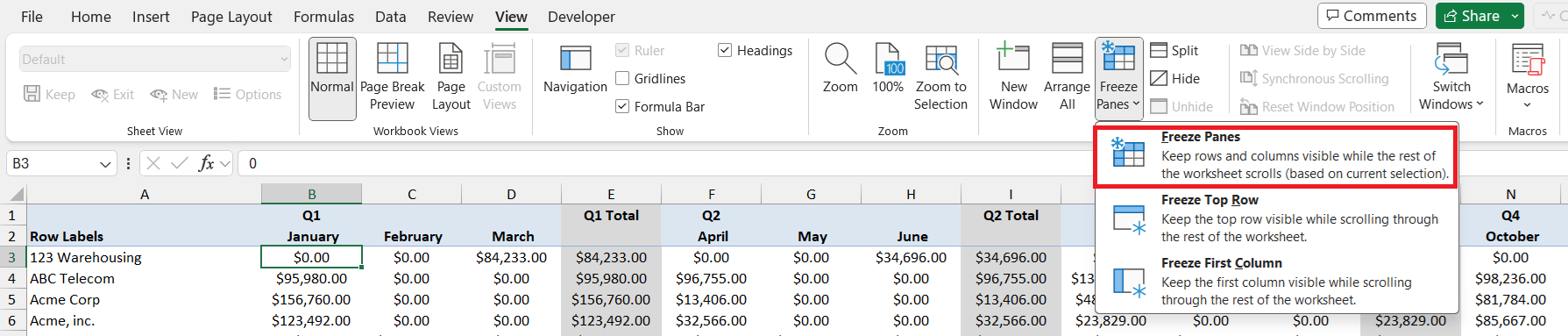
Task: Open the Freeze Panes dropdown
Action: (1118, 78)
